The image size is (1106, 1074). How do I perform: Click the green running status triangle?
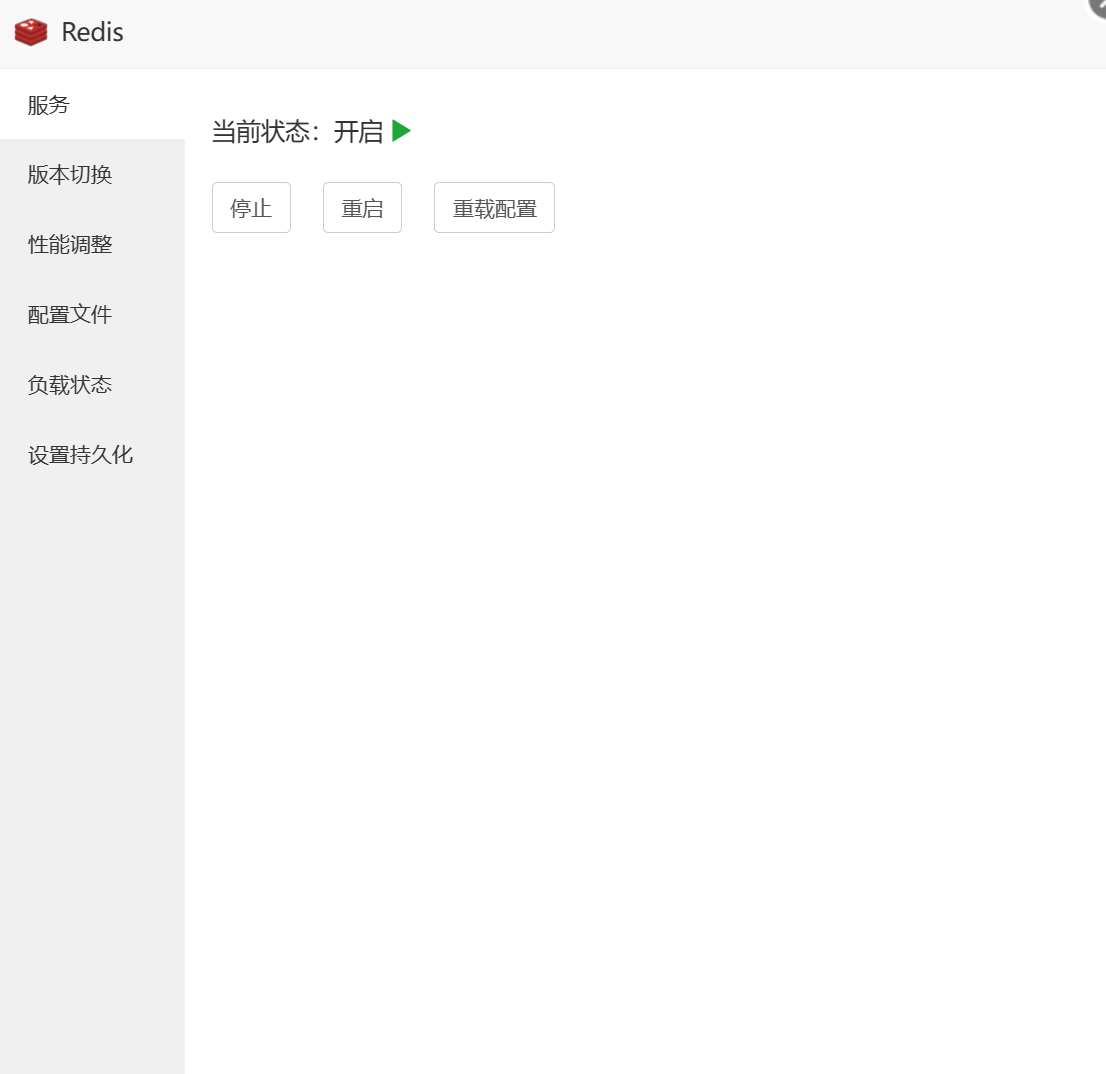coord(401,131)
